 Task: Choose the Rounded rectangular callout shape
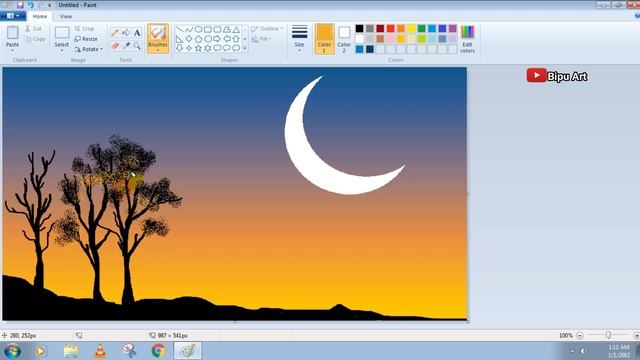pos(217,48)
